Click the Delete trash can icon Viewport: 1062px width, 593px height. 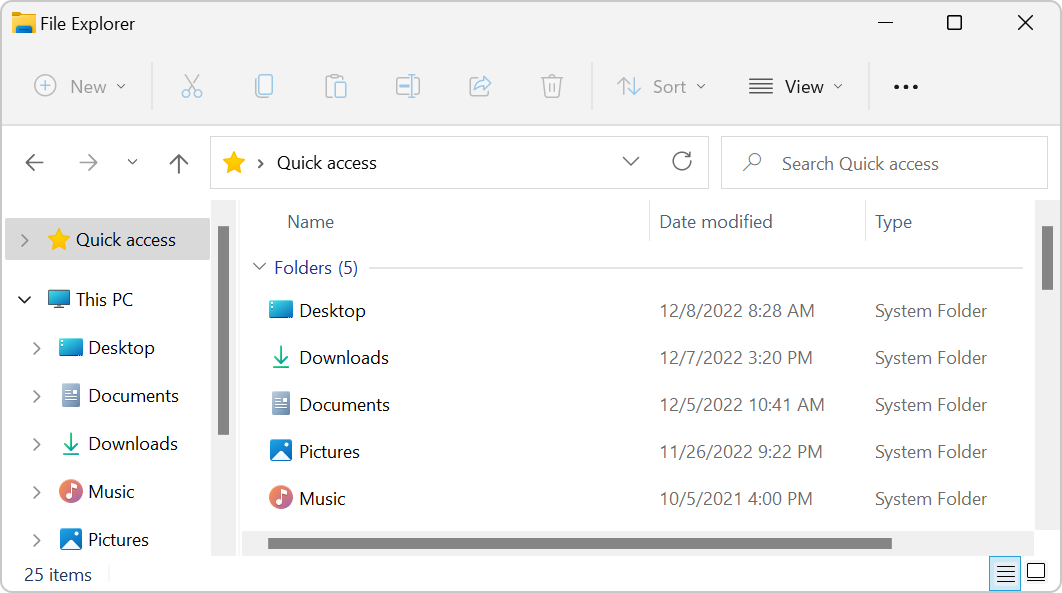pos(552,87)
